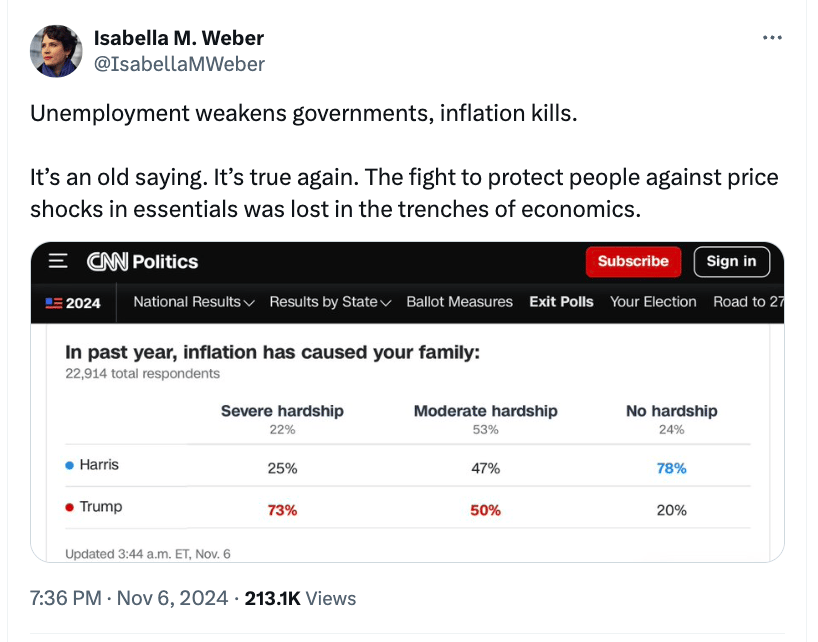Open the @IsabellaMWeber handle link
Screen dimensions: 818x642
point(179,64)
